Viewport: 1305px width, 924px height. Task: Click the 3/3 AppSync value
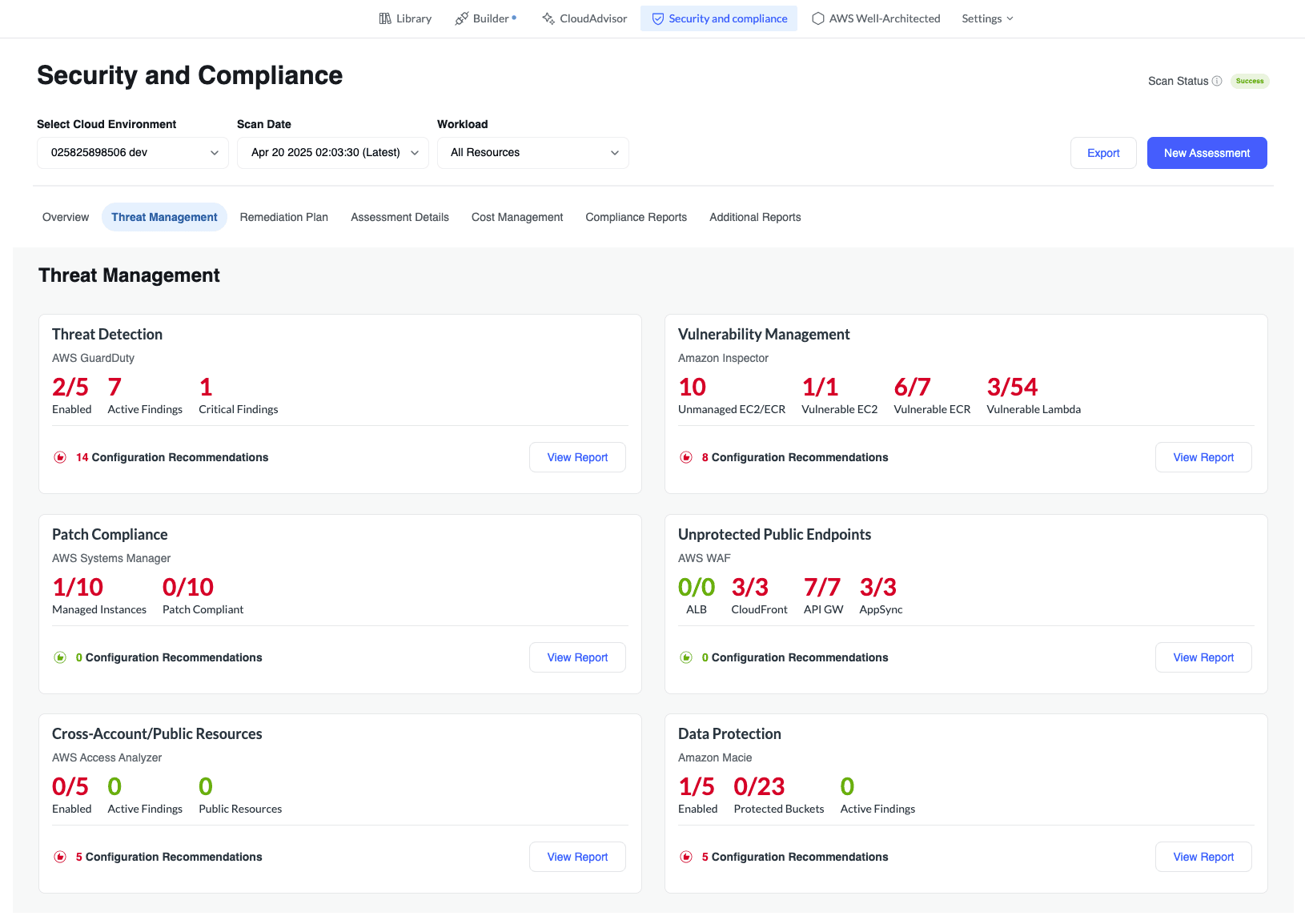coord(881,596)
